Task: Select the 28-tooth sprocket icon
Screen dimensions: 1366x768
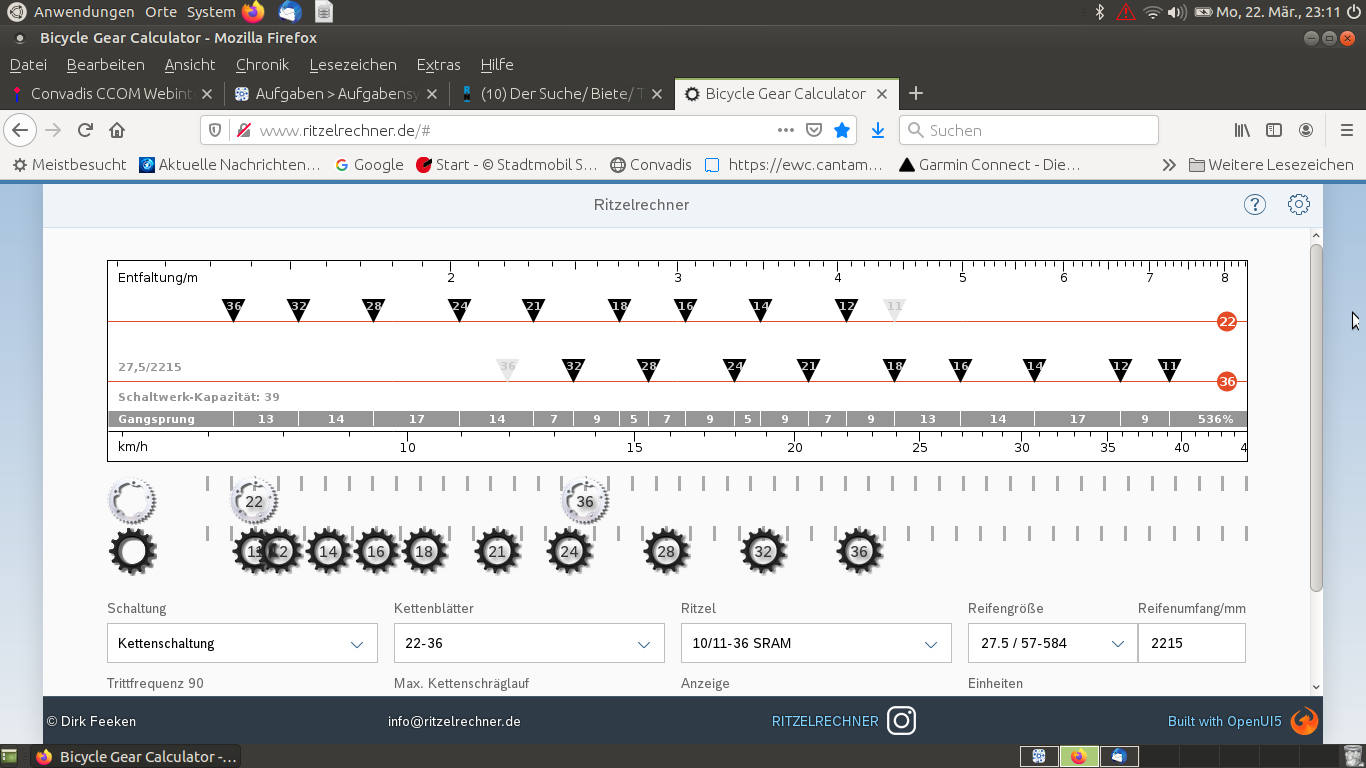Action: (666, 552)
